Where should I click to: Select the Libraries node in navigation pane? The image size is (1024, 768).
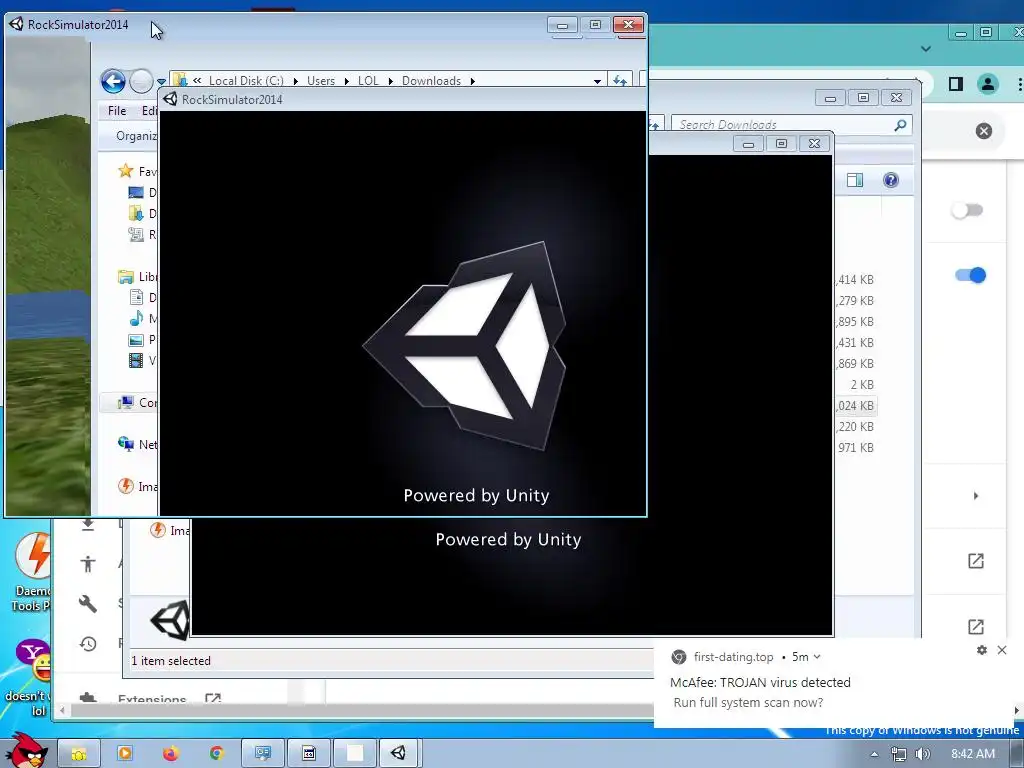[x=137, y=277]
